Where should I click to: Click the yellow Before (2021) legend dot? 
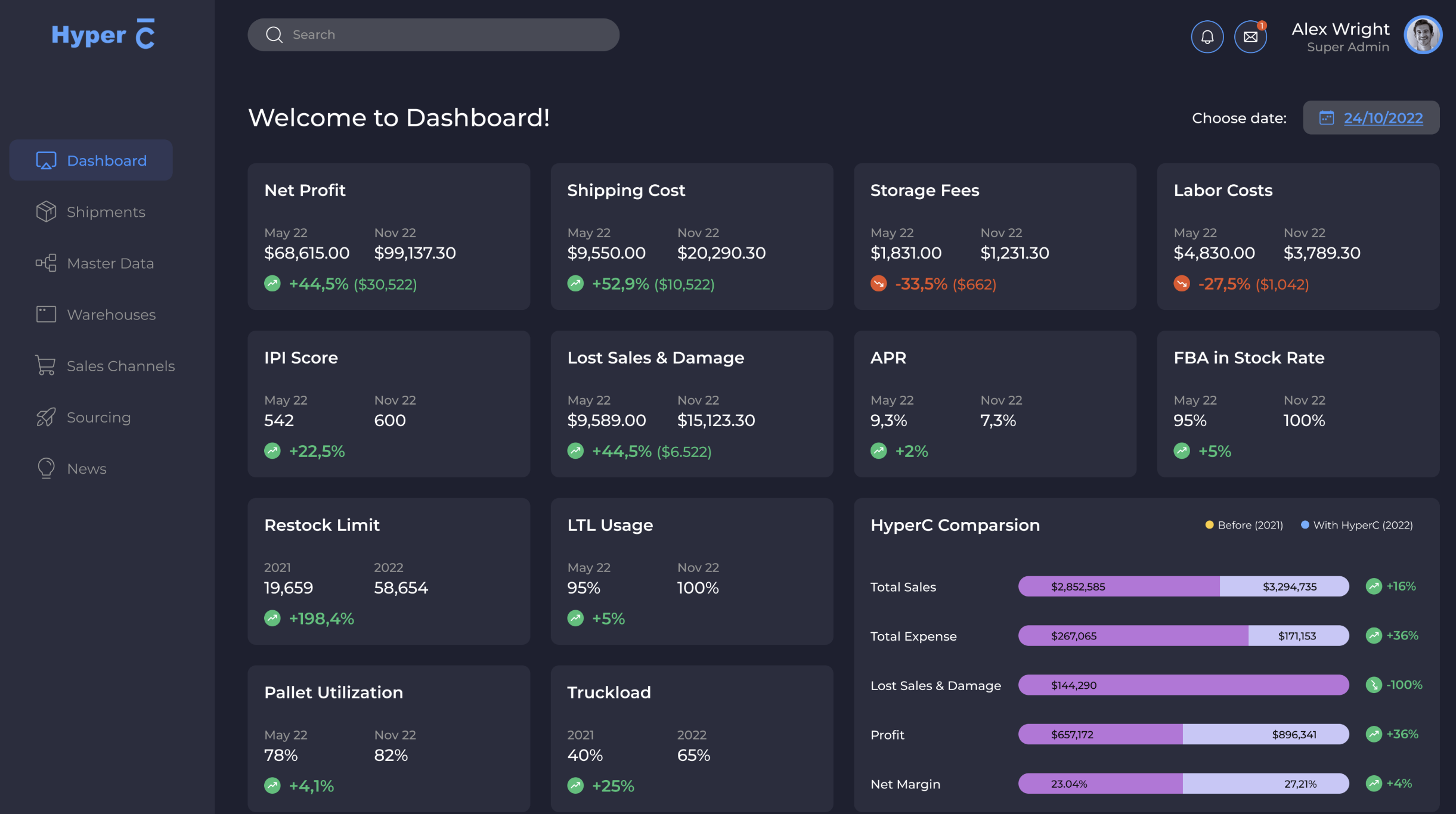pos(1209,525)
